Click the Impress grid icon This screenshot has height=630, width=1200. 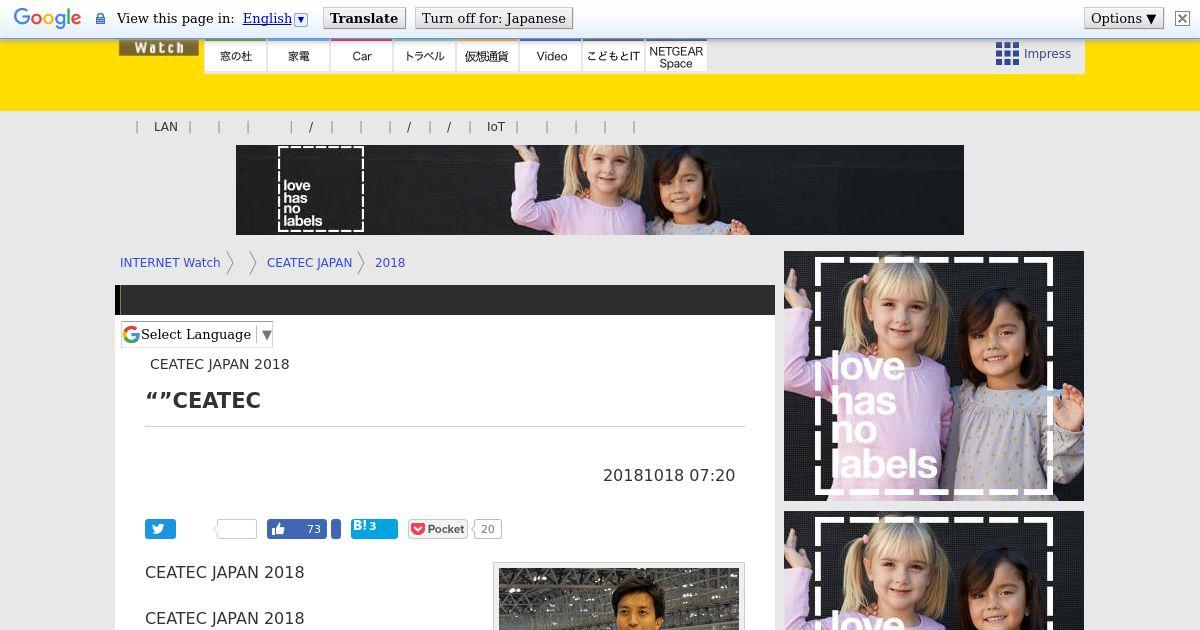pyautogui.click(x=1007, y=54)
